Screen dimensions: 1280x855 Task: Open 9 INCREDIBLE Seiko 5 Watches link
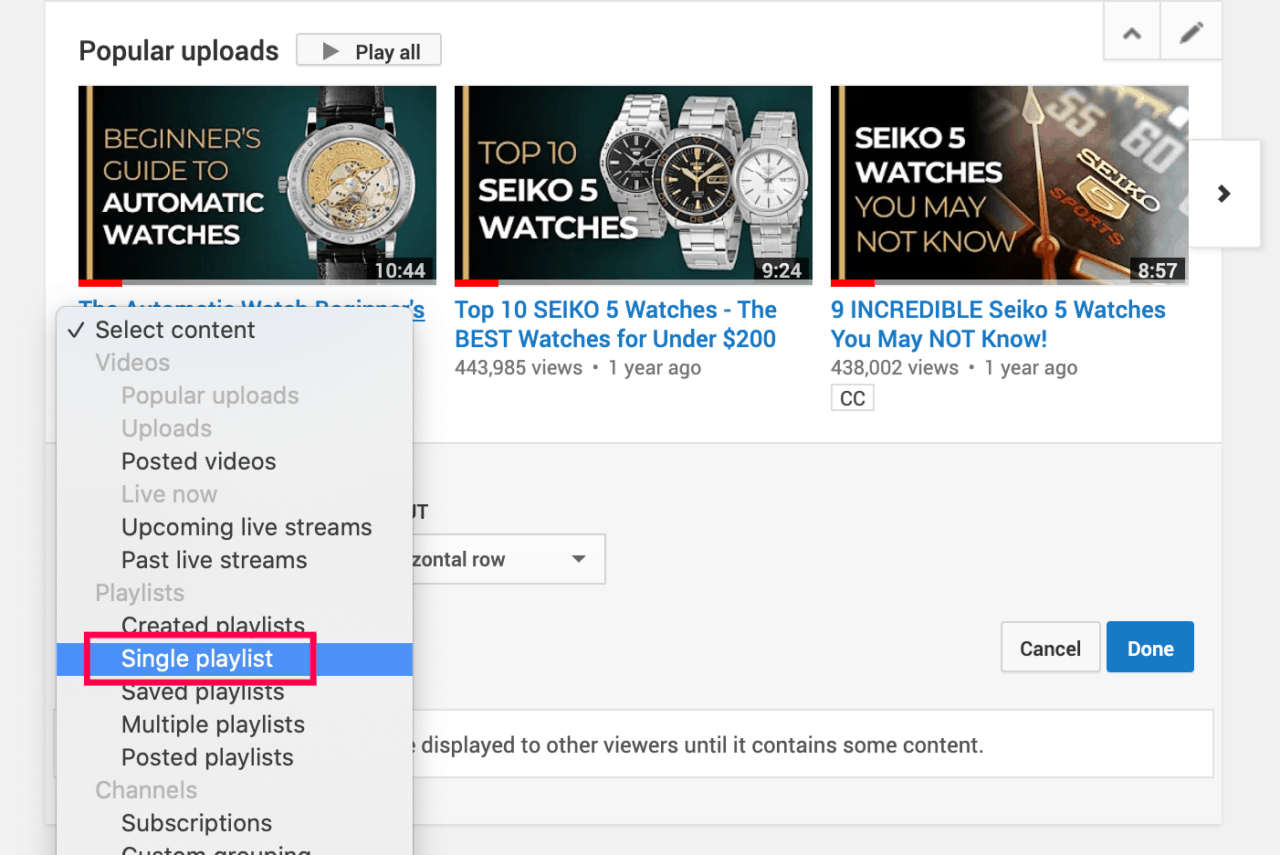pos(998,324)
